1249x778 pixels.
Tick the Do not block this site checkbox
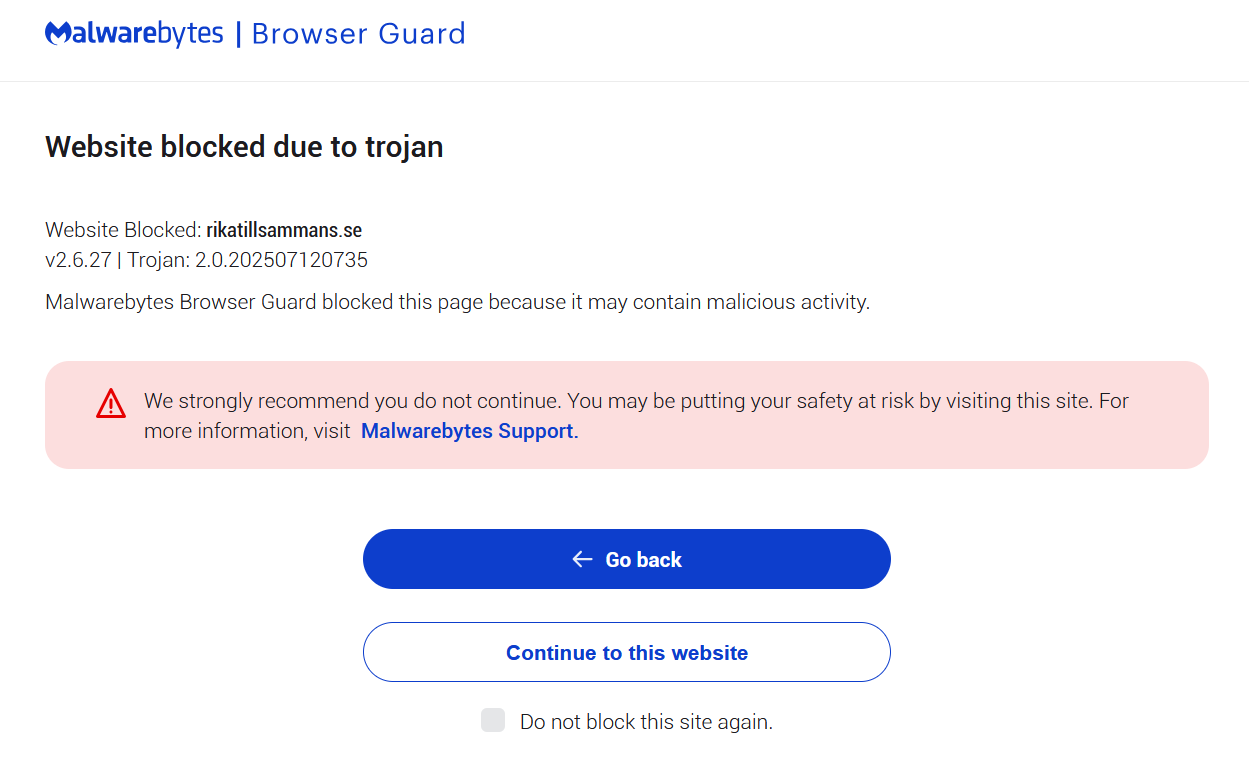coord(493,720)
